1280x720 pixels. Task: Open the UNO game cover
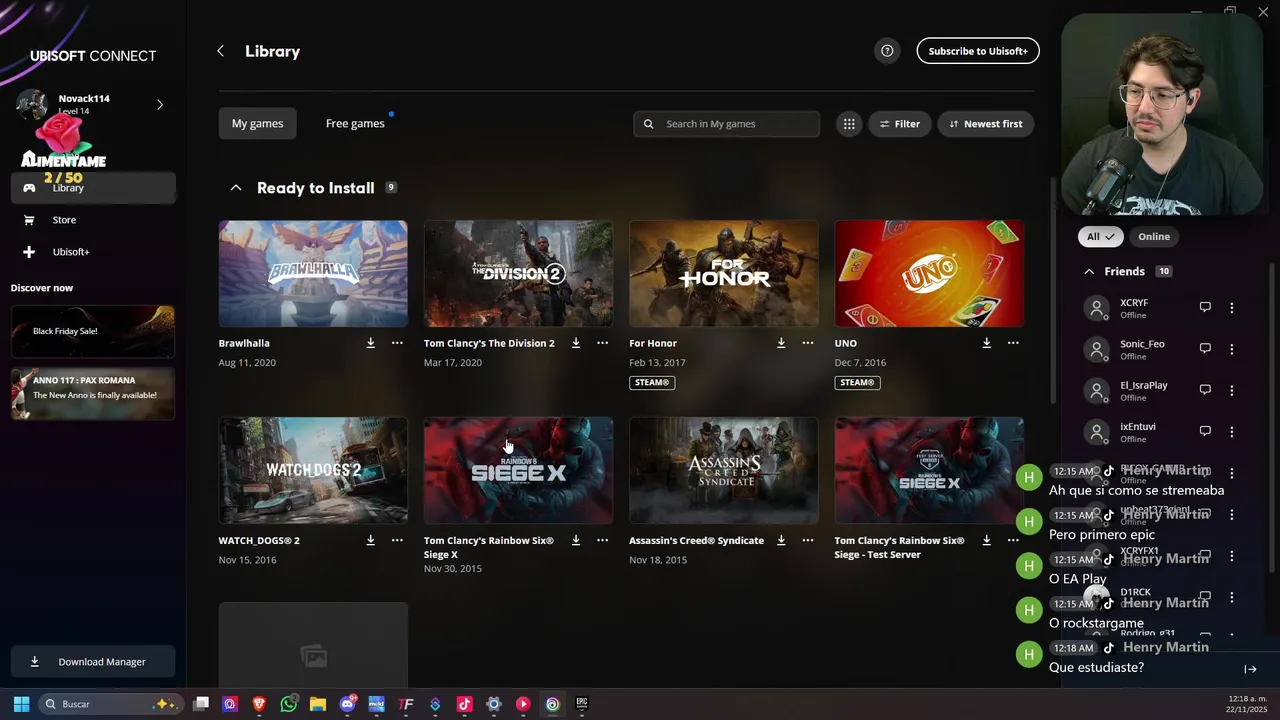929,274
